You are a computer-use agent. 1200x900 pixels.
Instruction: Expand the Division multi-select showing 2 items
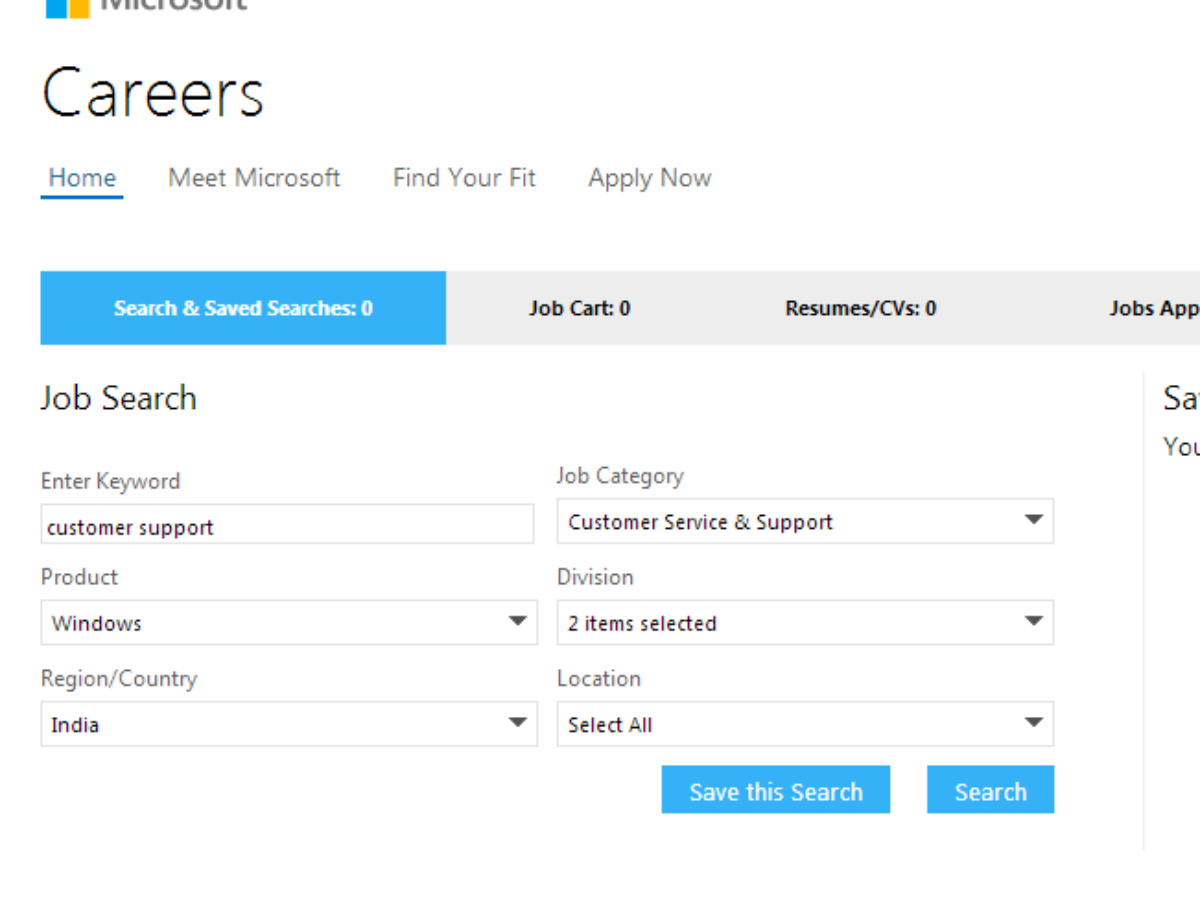(x=805, y=623)
